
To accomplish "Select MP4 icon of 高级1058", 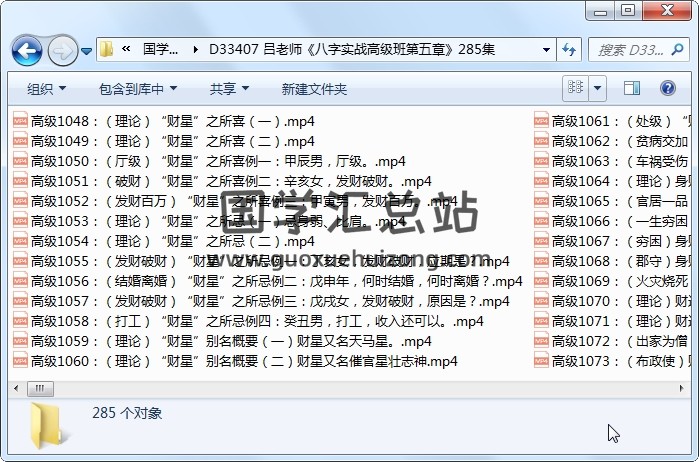I will (x=20, y=321).
